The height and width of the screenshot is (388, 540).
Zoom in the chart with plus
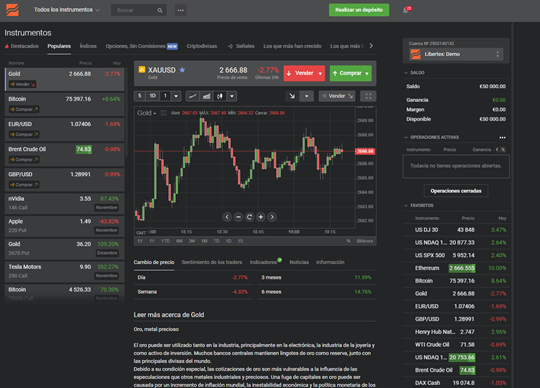pyautogui.click(x=261, y=217)
